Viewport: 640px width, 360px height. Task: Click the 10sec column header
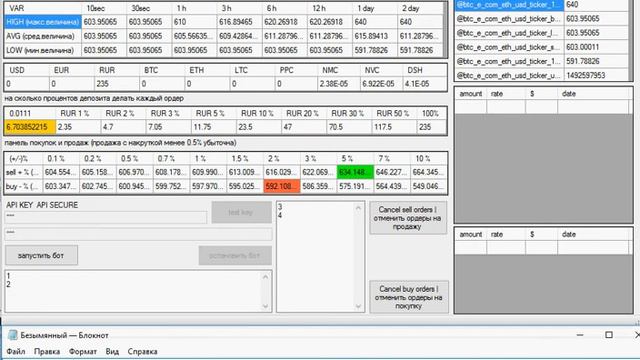point(104,8)
